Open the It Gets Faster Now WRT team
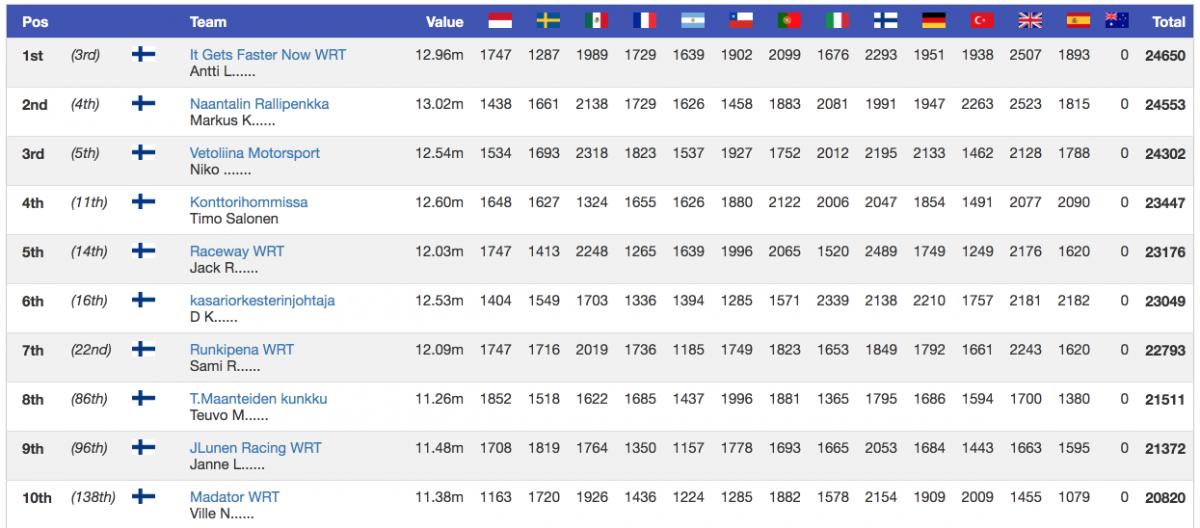Image resolution: width=1200 pixels, height=528 pixels. pos(267,55)
